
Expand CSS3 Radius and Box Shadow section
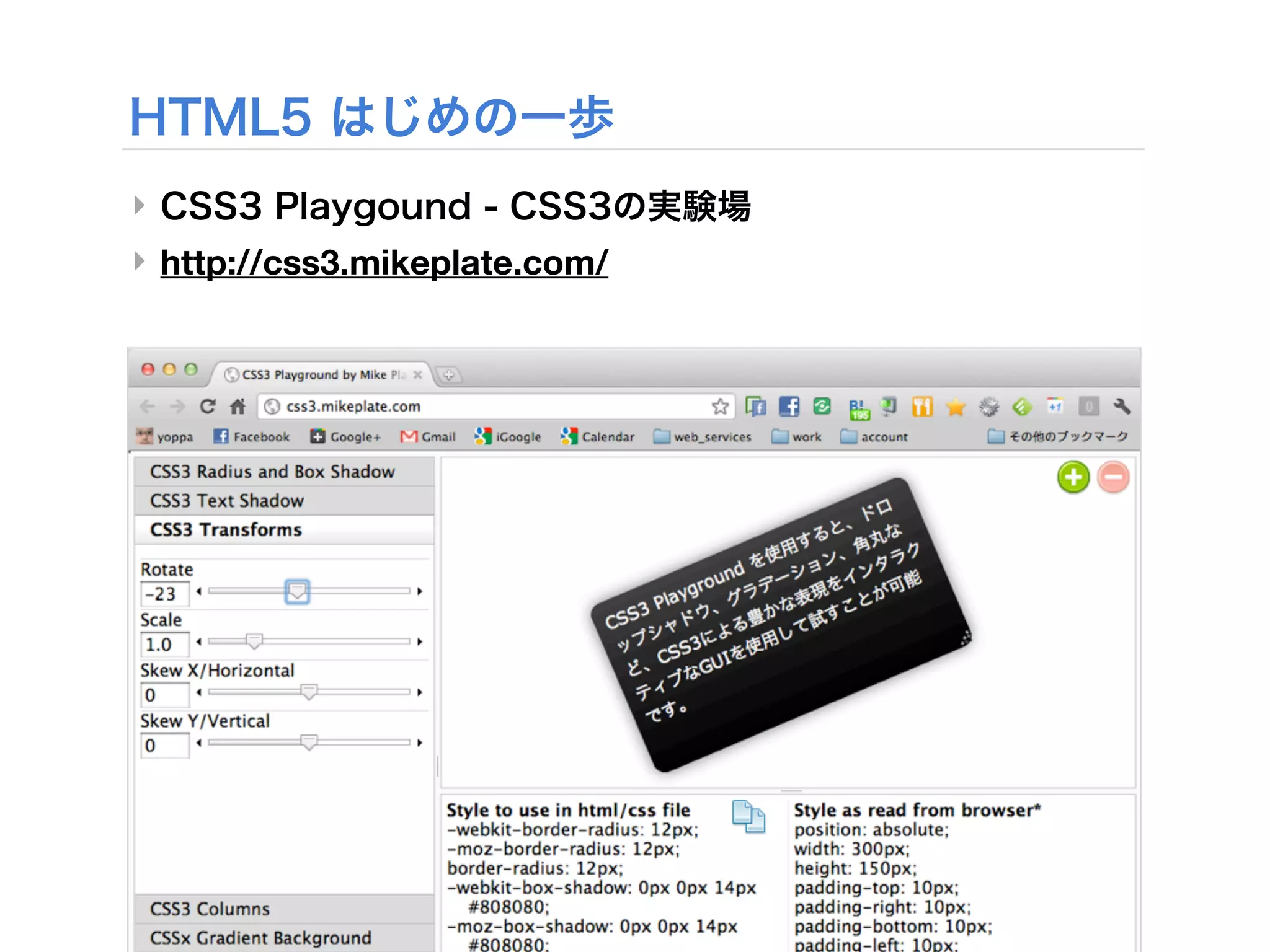pyautogui.click(x=284, y=472)
